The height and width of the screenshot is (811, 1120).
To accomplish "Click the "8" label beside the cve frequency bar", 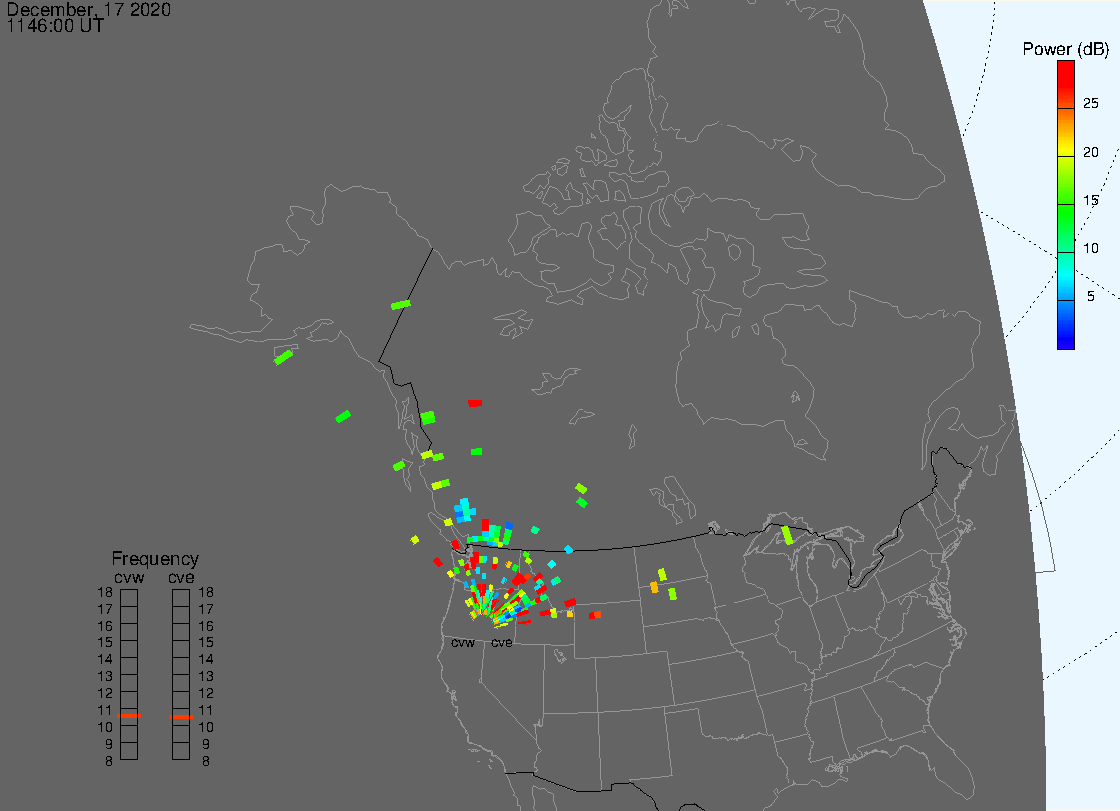I will [x=206, y=761].
